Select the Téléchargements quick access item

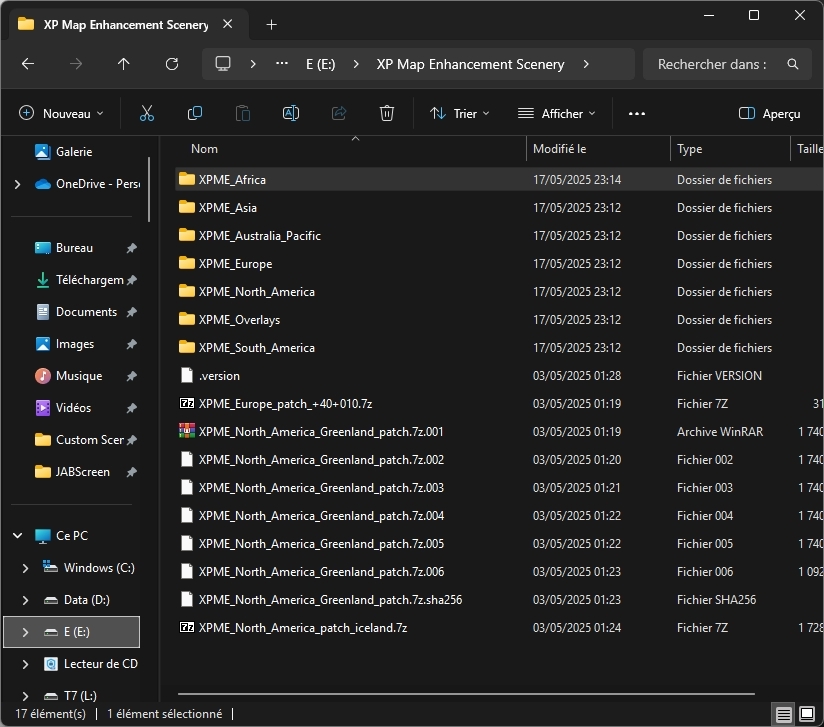[x=89, y=280]
